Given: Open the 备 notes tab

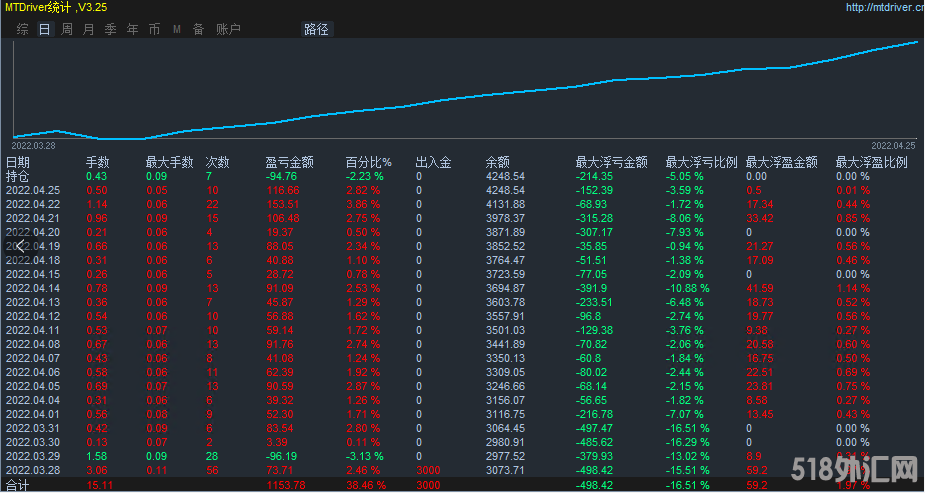Looking at the screenshot, I should point(199,29).
